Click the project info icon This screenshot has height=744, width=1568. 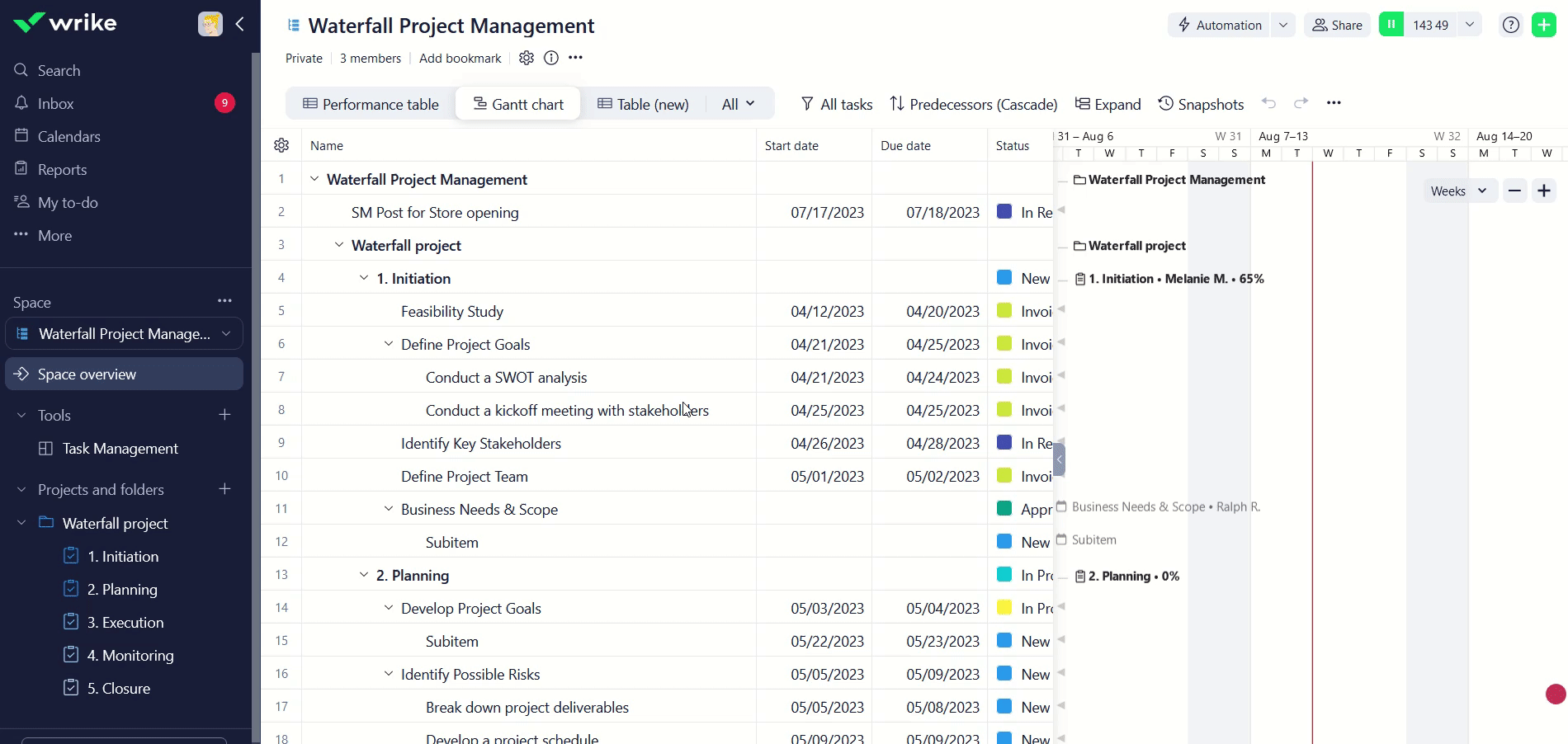pos(551,58)
